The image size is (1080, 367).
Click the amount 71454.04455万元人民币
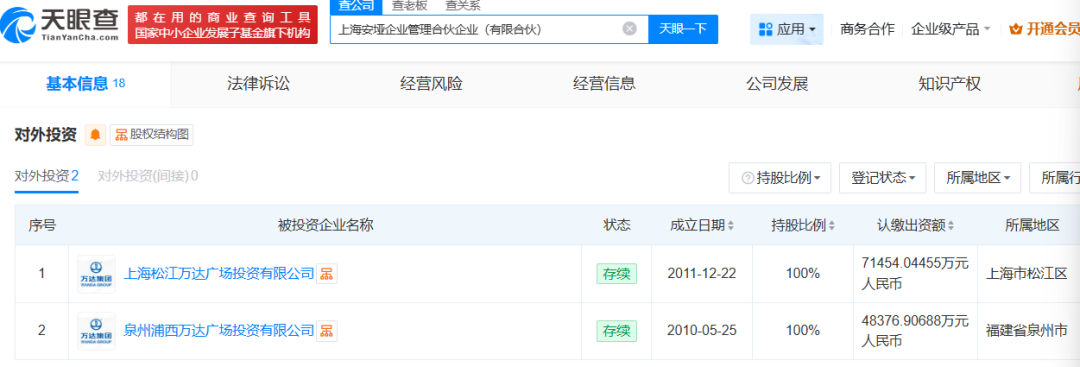(x=915, y=273)
